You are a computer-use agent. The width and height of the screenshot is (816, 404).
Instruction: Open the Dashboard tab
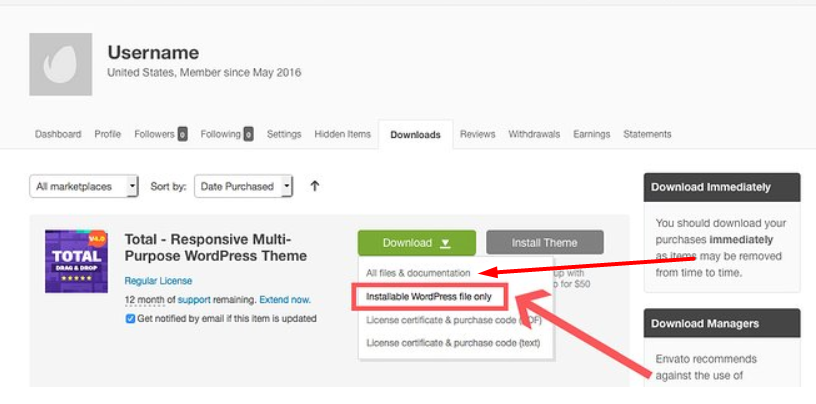point(58,134)
